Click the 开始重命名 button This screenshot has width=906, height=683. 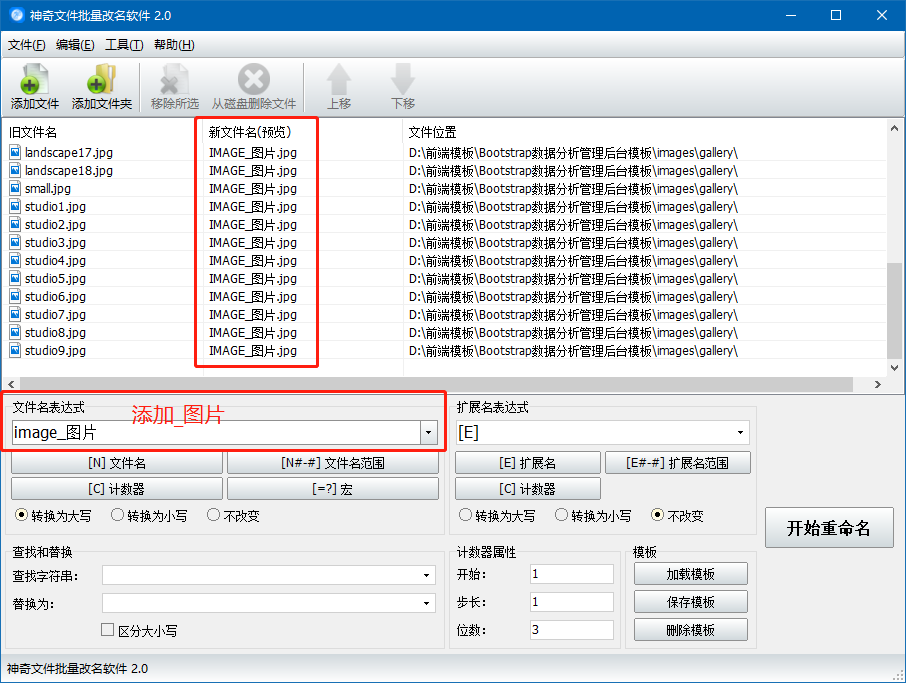coord(831,528)
